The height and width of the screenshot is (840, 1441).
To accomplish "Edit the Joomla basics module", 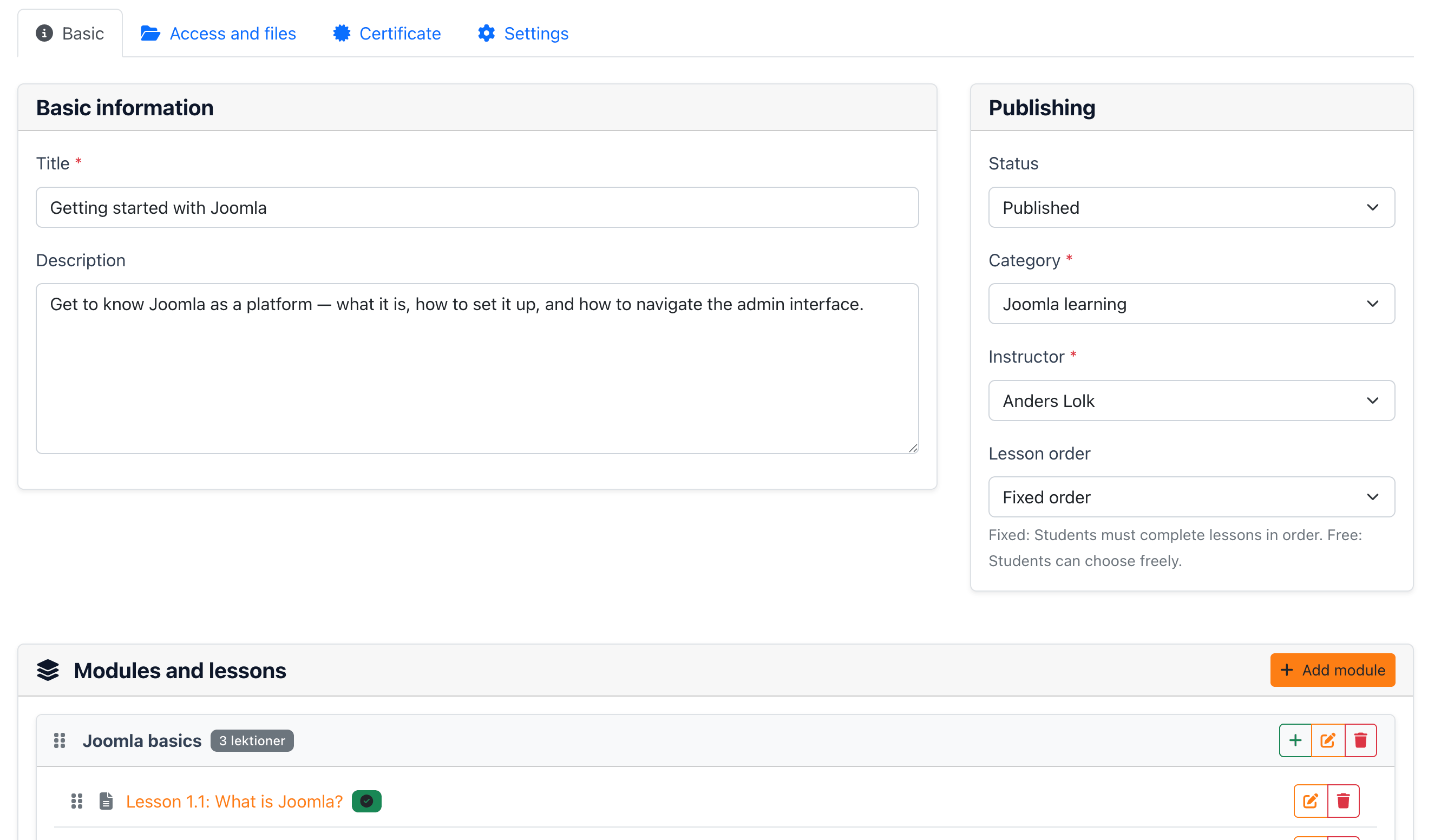I will [x=1328, y=740].
